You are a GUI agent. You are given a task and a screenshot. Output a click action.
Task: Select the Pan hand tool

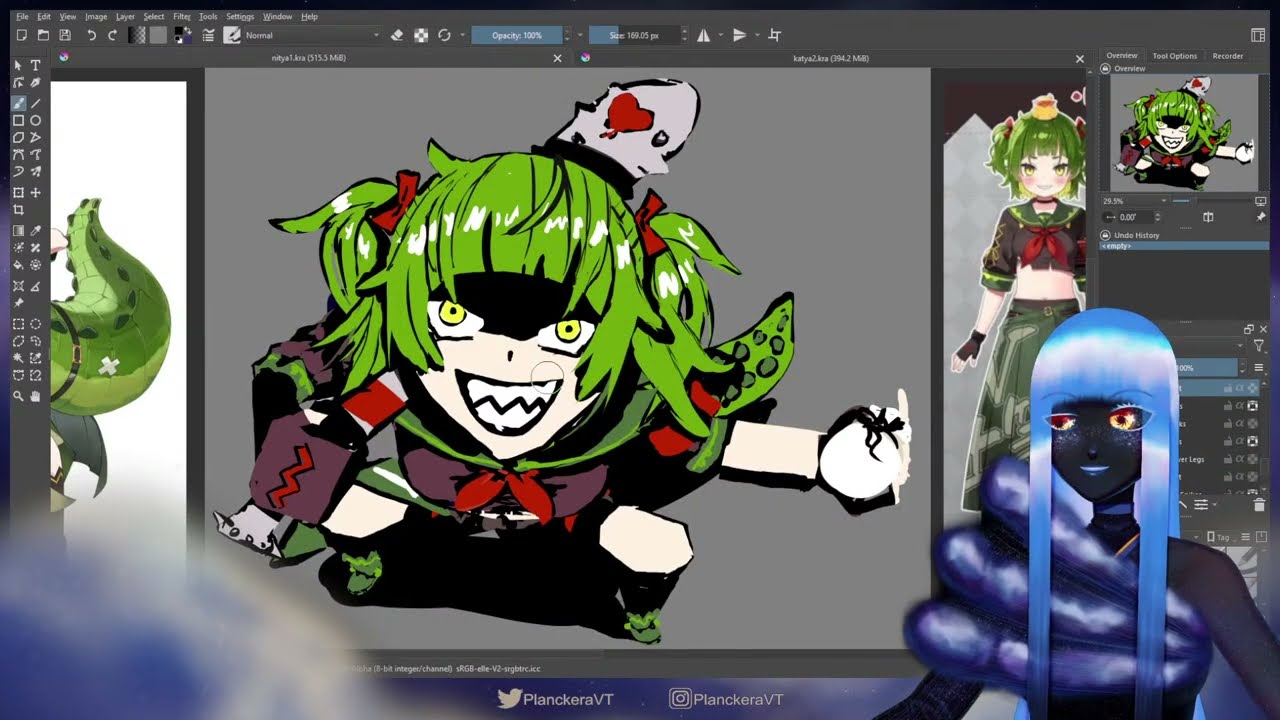click(36, 396)
